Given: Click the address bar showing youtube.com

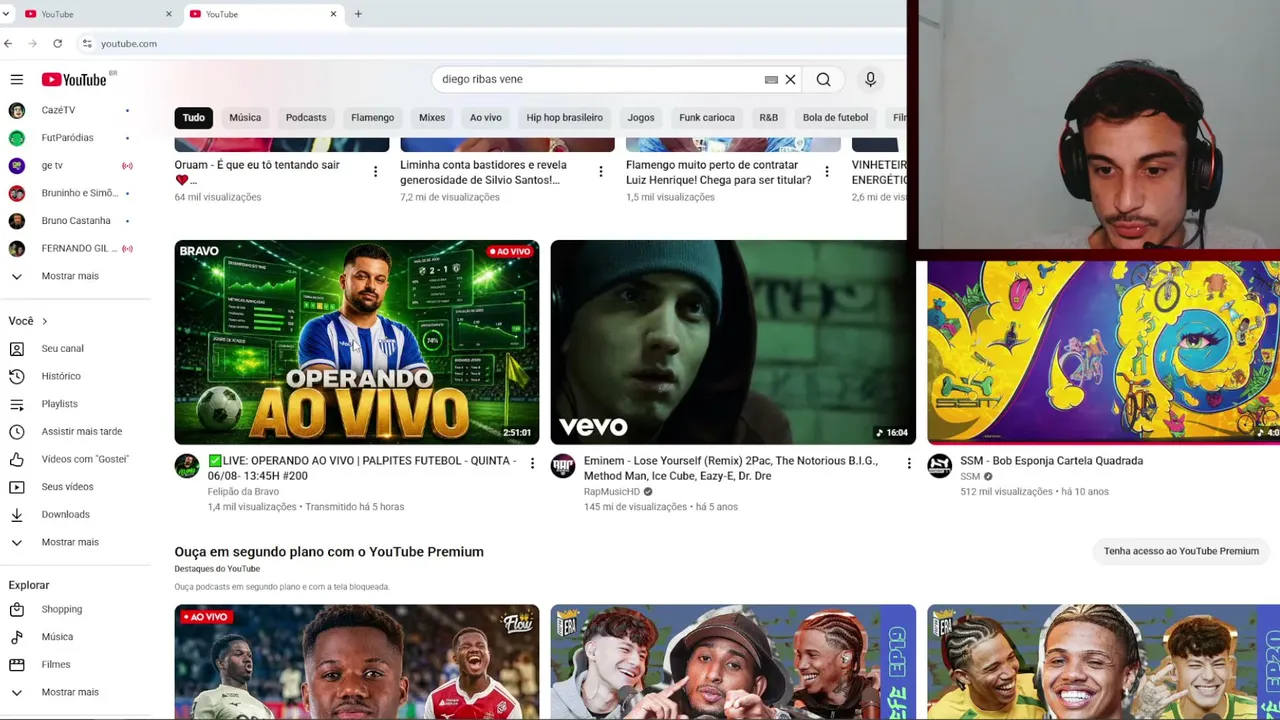Looking at the screenshot, I should (x=490, y=44).
